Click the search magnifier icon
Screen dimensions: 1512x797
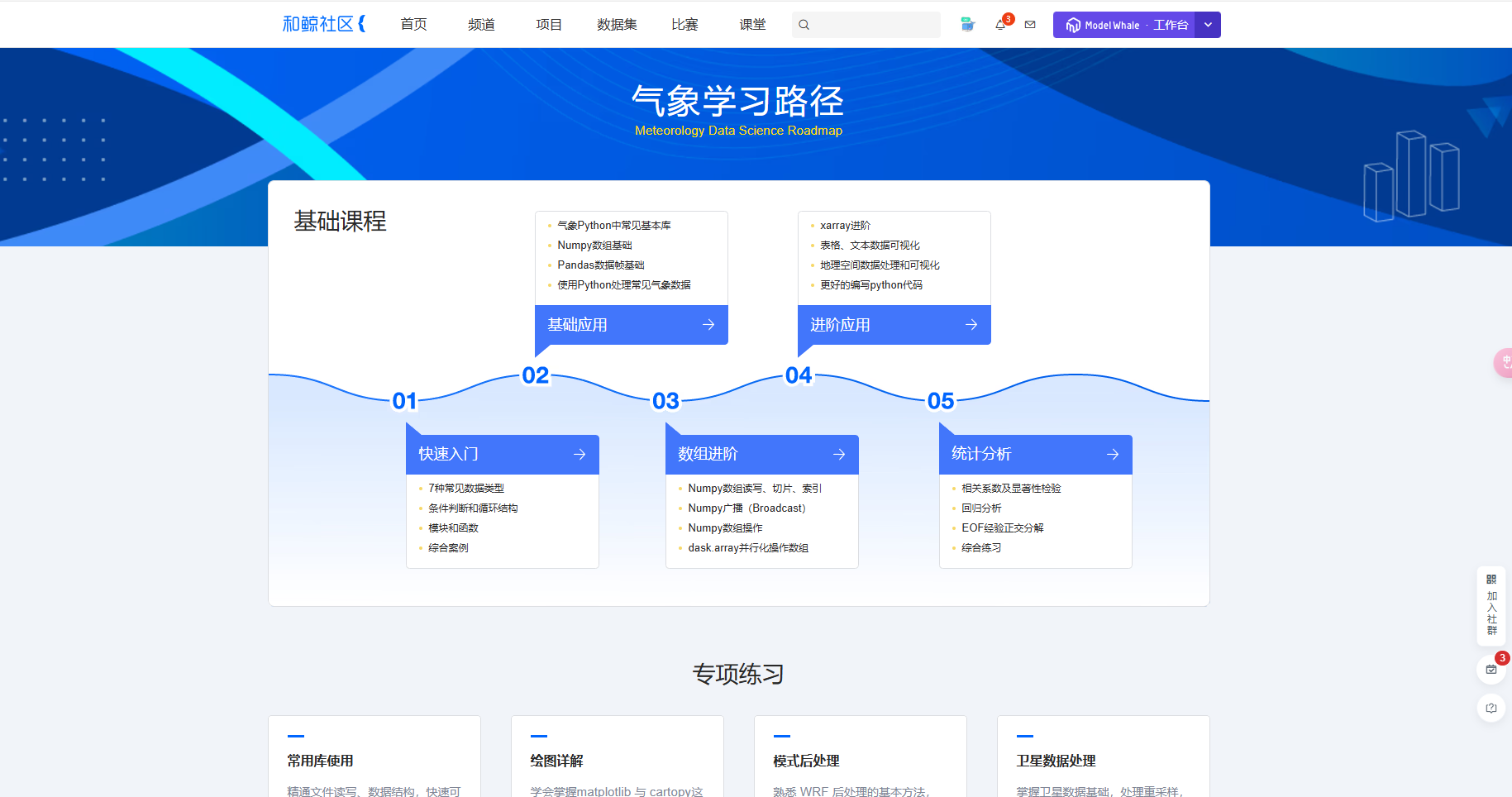pyautogui.click(x=804, y=25)
